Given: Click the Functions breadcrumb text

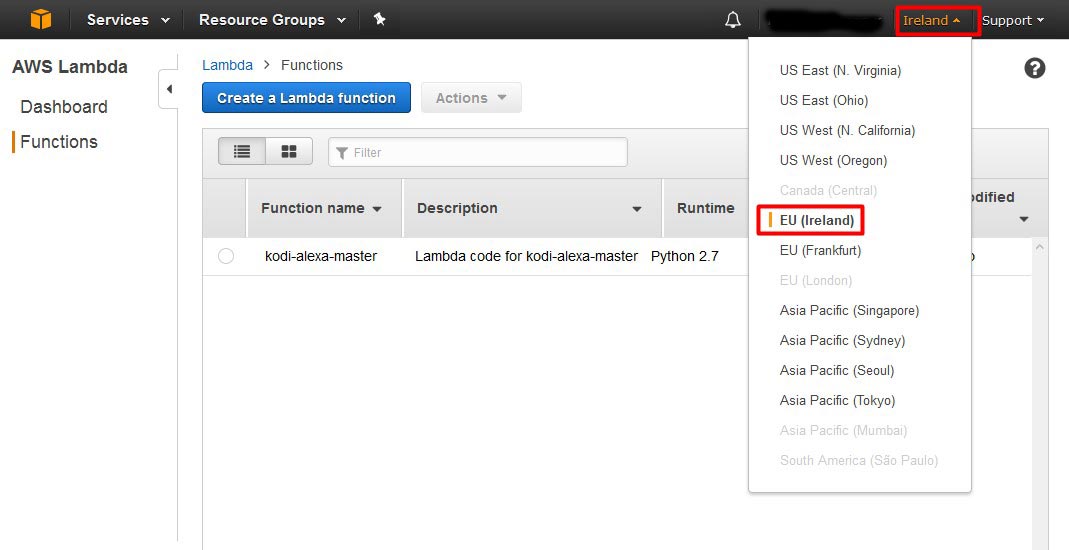Looking at the screenshot, I should pos(312,65).
